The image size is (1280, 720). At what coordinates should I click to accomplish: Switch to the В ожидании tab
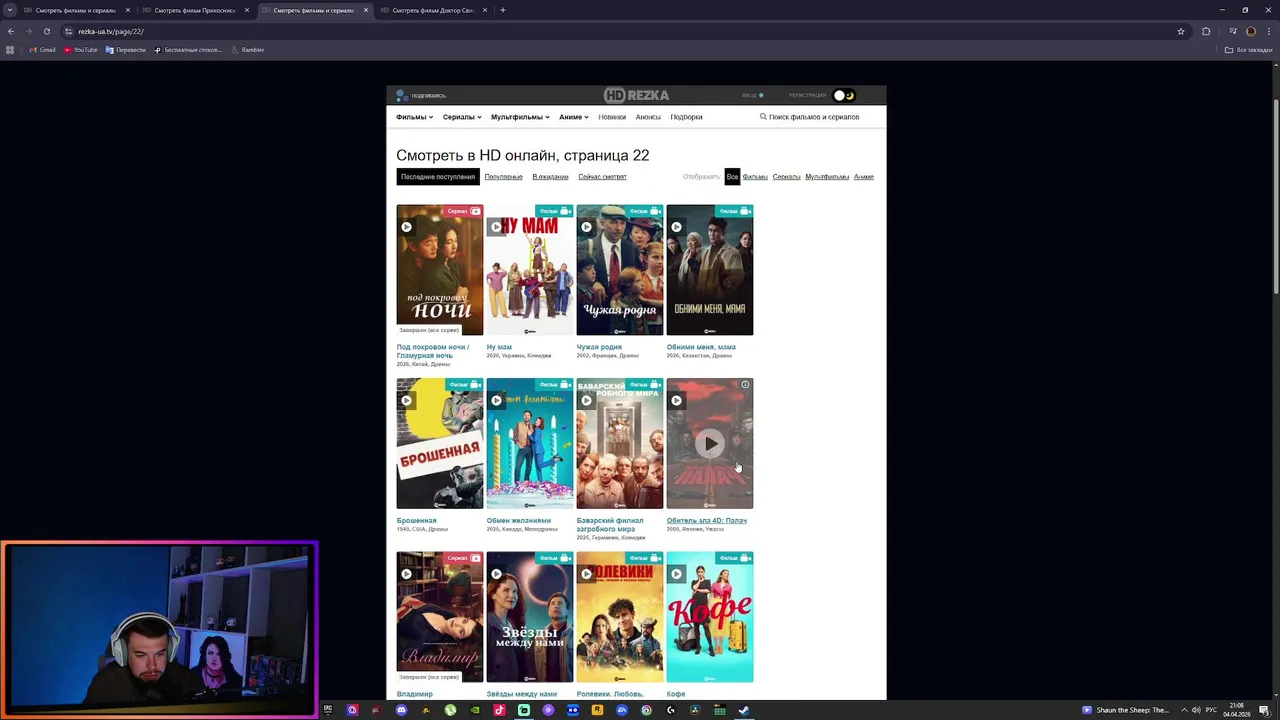coord(550,177)
